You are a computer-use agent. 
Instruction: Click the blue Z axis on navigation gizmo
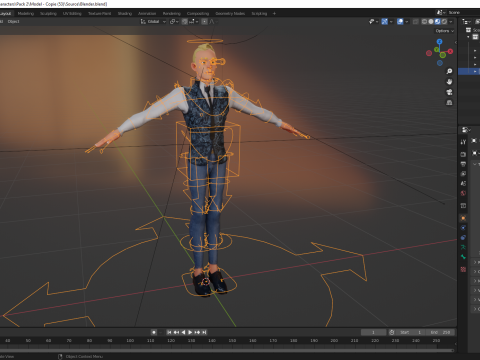(x=439, y=41)
